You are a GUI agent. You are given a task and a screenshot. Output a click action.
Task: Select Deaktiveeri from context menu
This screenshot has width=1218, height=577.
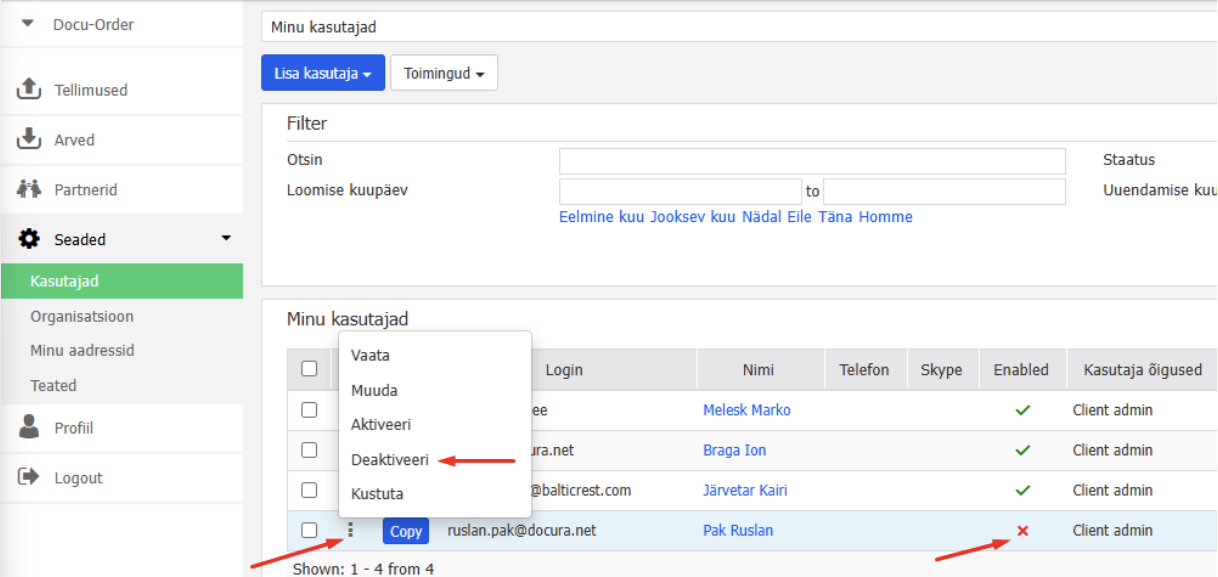point(390,460)
